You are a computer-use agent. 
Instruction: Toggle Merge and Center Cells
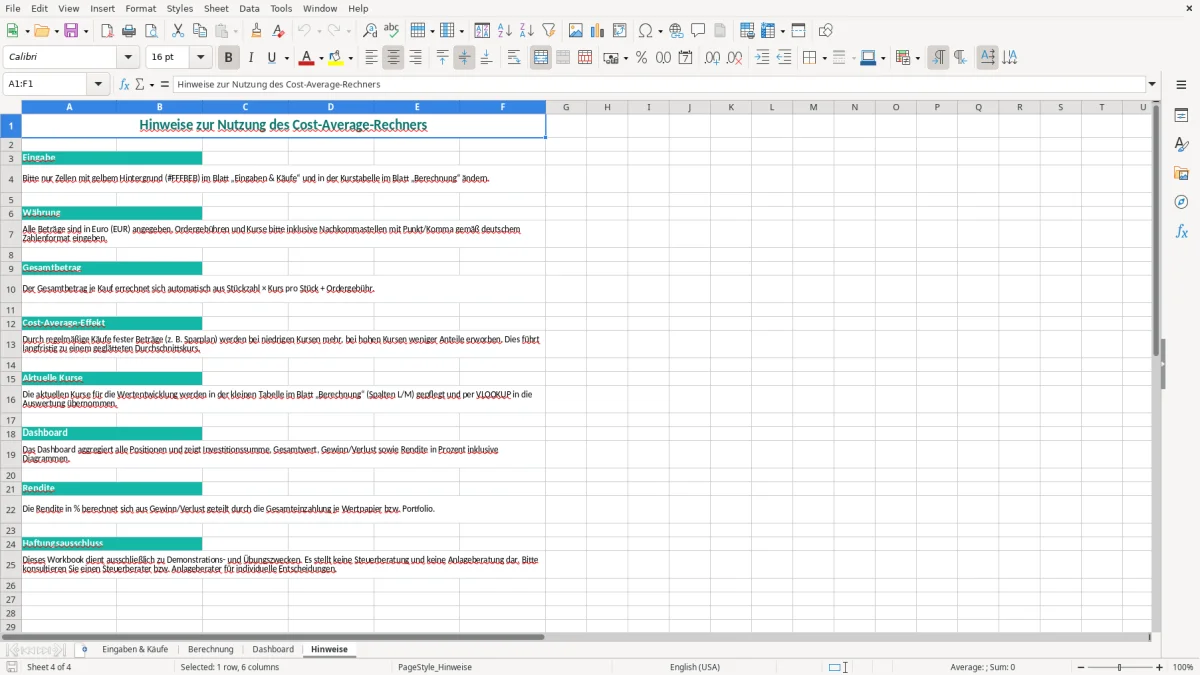pos(541,58)
